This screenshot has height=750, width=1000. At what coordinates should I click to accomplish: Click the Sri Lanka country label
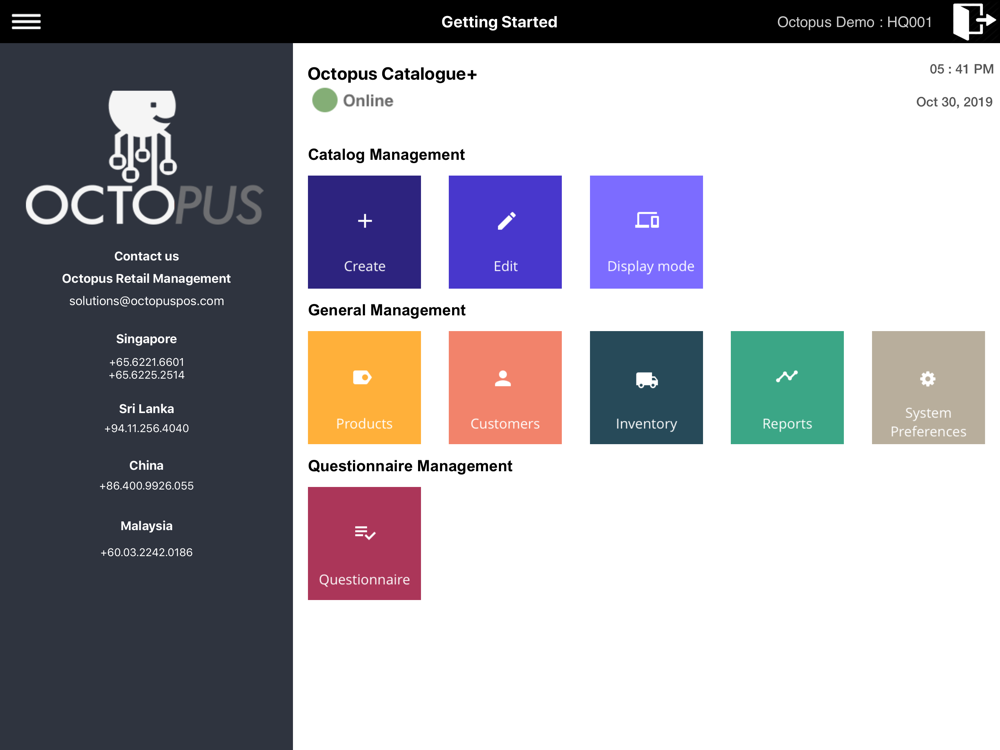pos(147,409)
